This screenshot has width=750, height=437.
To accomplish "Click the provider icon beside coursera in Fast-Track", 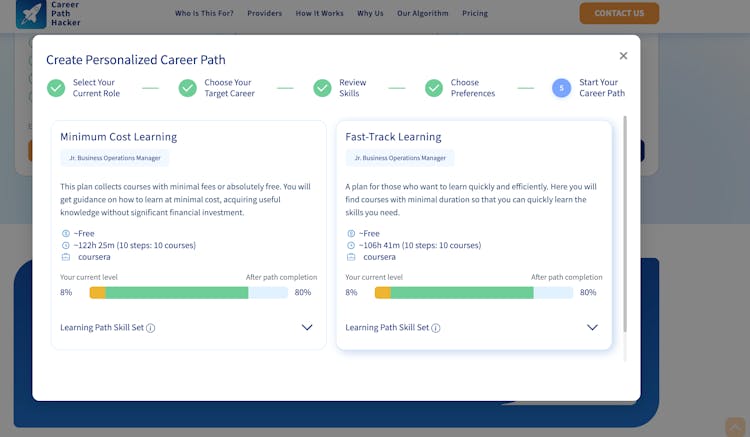I will [x=350, y=257].
